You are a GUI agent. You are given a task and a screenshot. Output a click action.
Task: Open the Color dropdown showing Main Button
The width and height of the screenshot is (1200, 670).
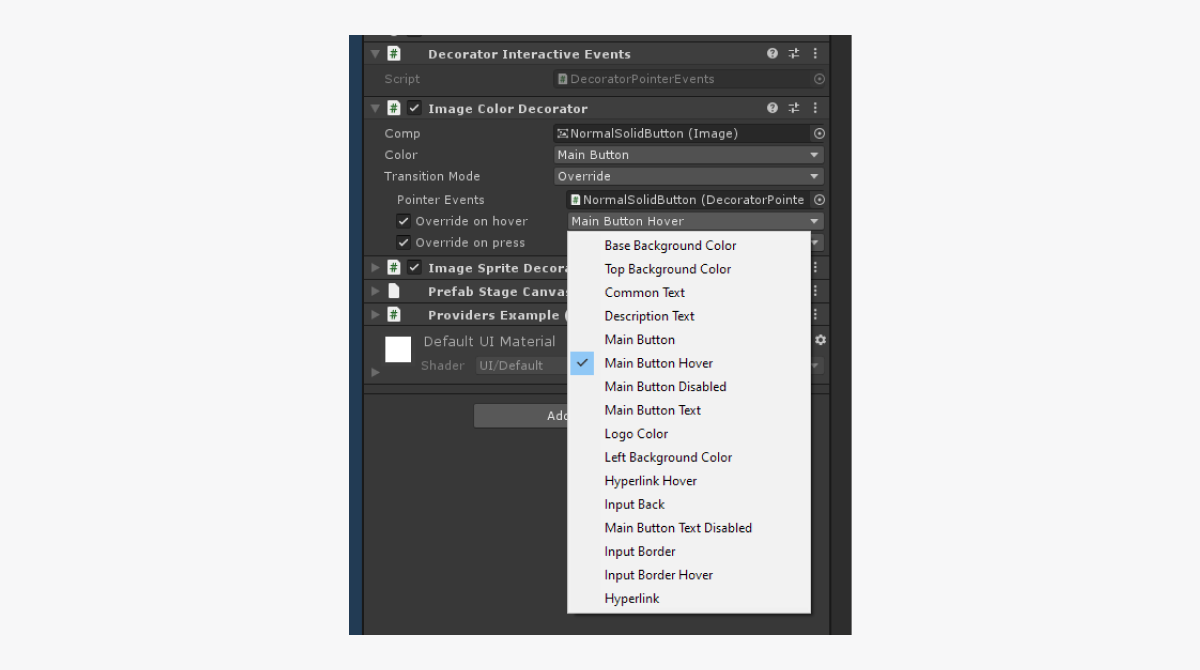[x=689, y=155]
